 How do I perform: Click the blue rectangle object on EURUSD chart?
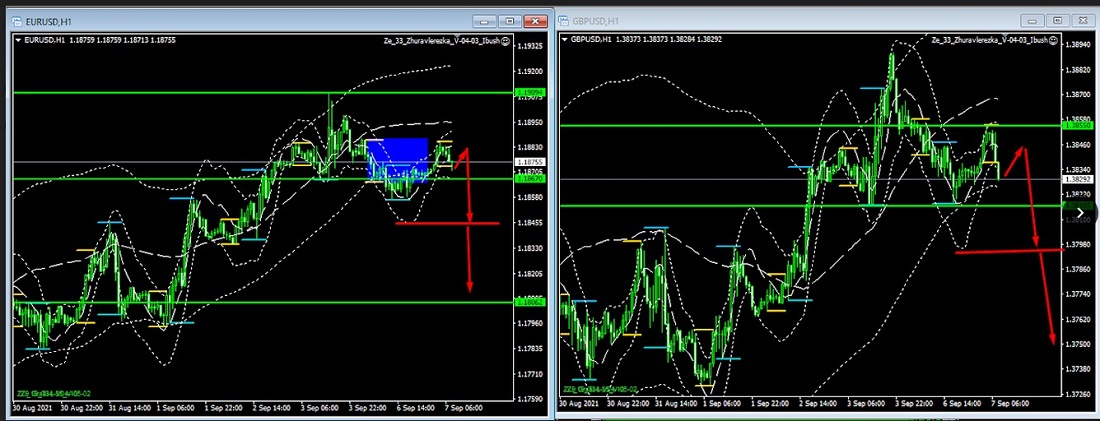pos(398,160)
